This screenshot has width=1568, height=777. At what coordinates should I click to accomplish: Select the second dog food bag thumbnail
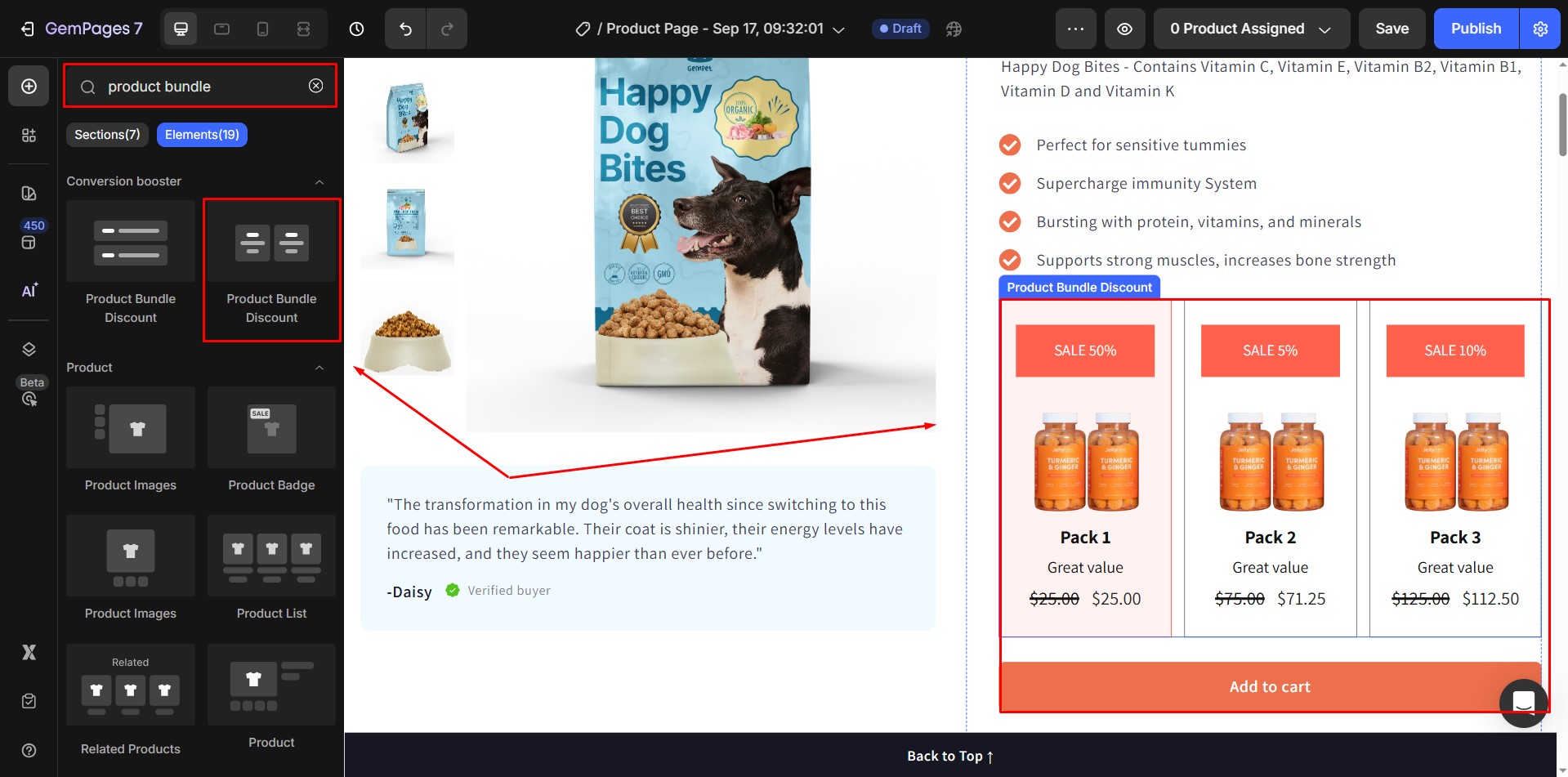click(407, 222)
